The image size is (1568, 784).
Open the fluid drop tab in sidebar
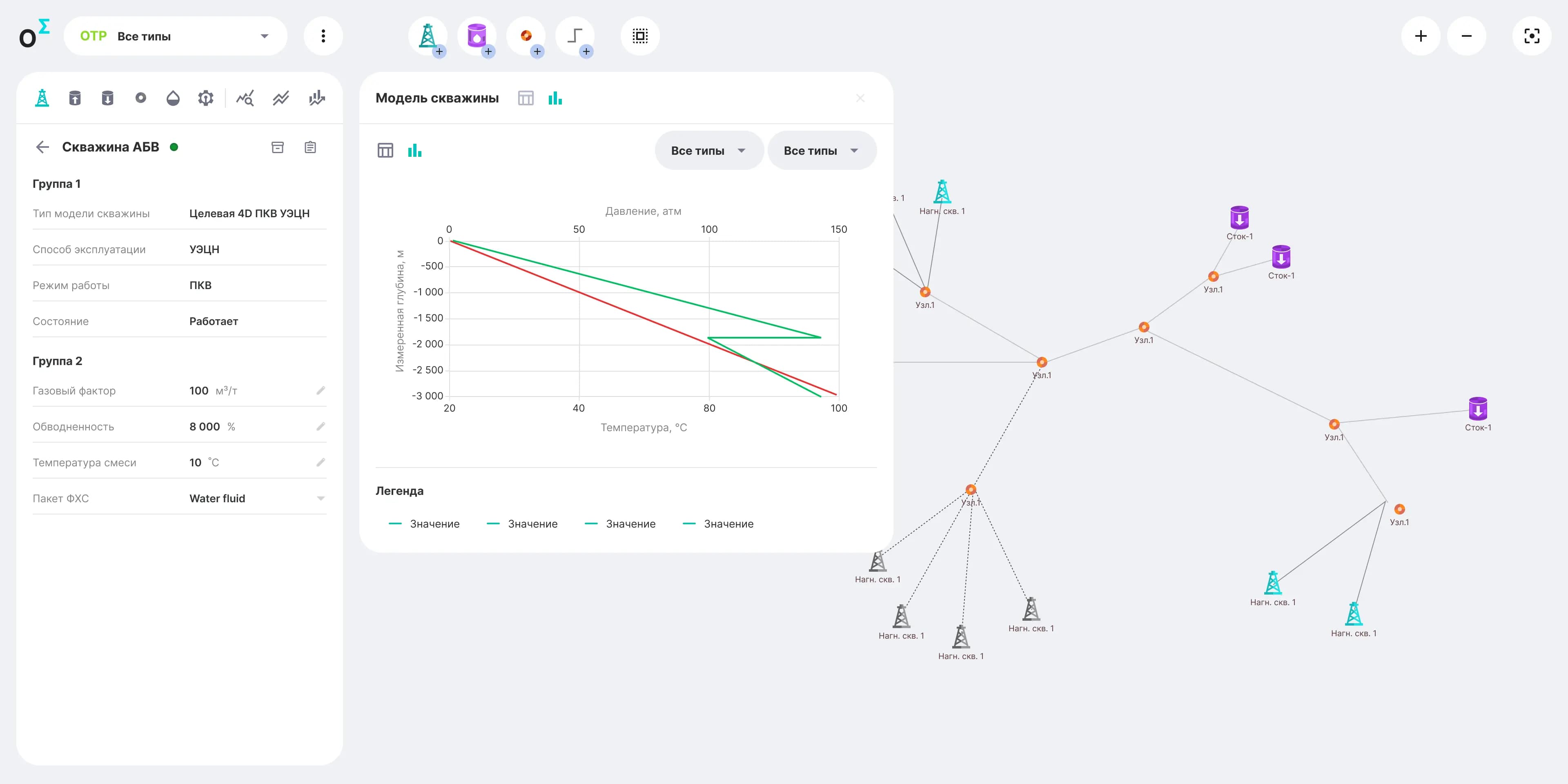(x=173, y=98)
